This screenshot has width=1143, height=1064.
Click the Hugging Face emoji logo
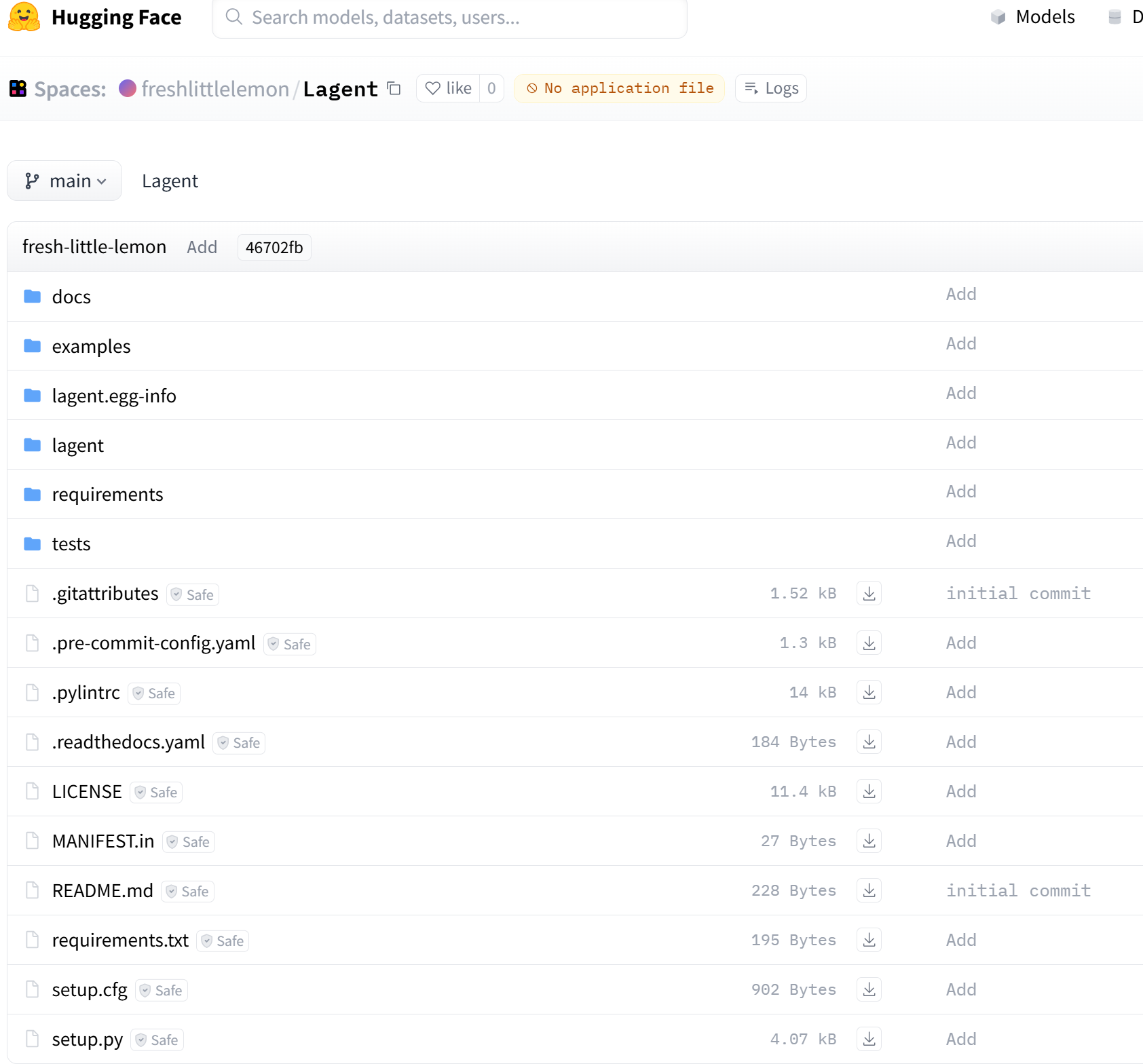tap(24, 17)
